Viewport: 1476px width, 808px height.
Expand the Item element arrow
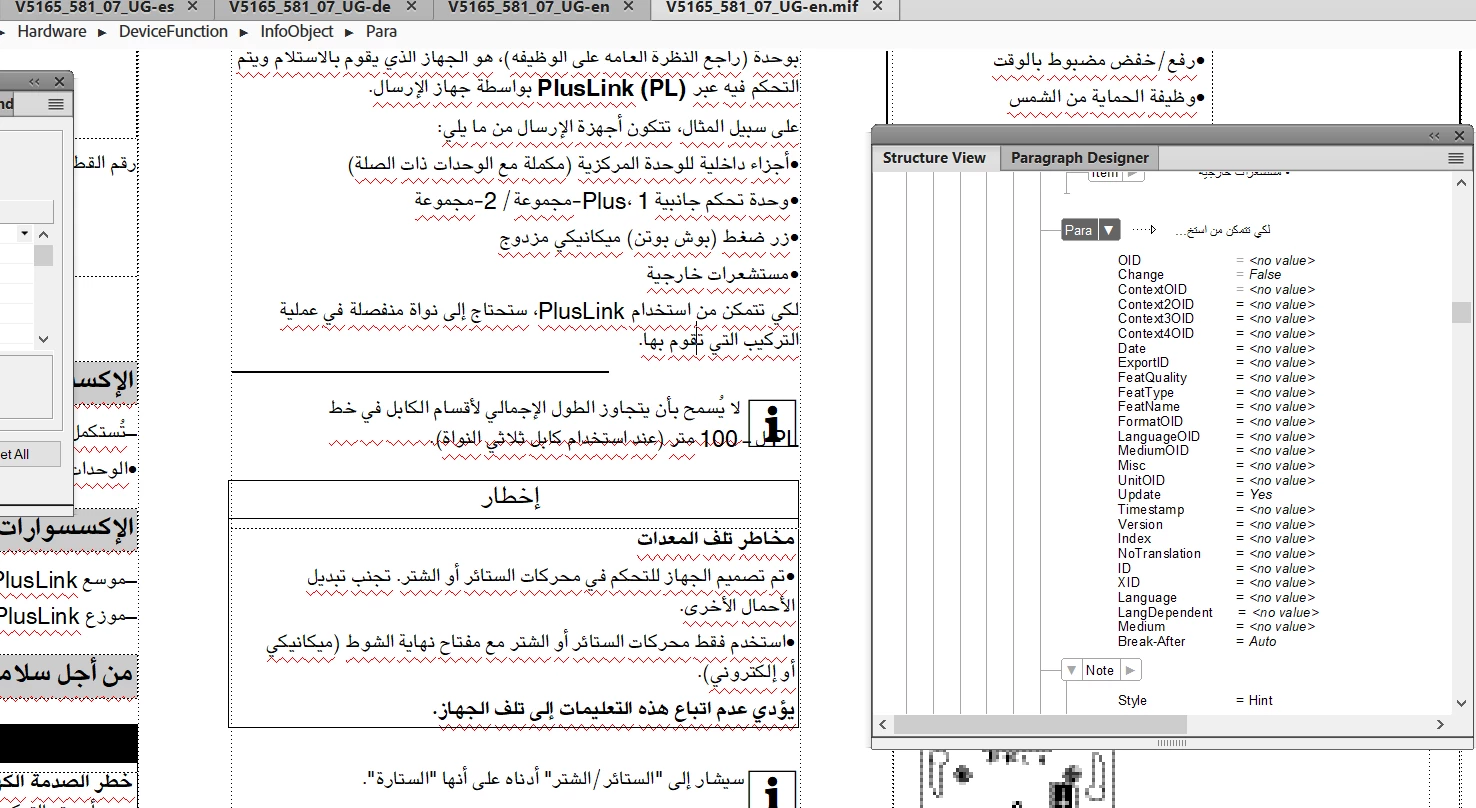click(1133, 173)
